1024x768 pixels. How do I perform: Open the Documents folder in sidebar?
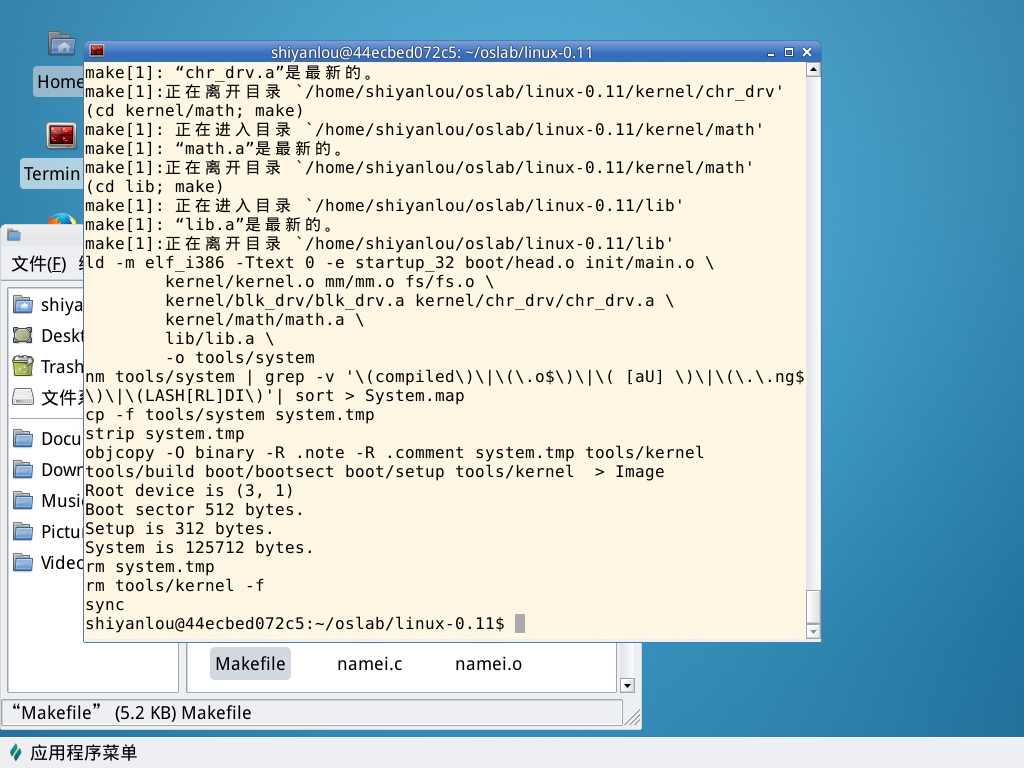click(x=23, y=438)
